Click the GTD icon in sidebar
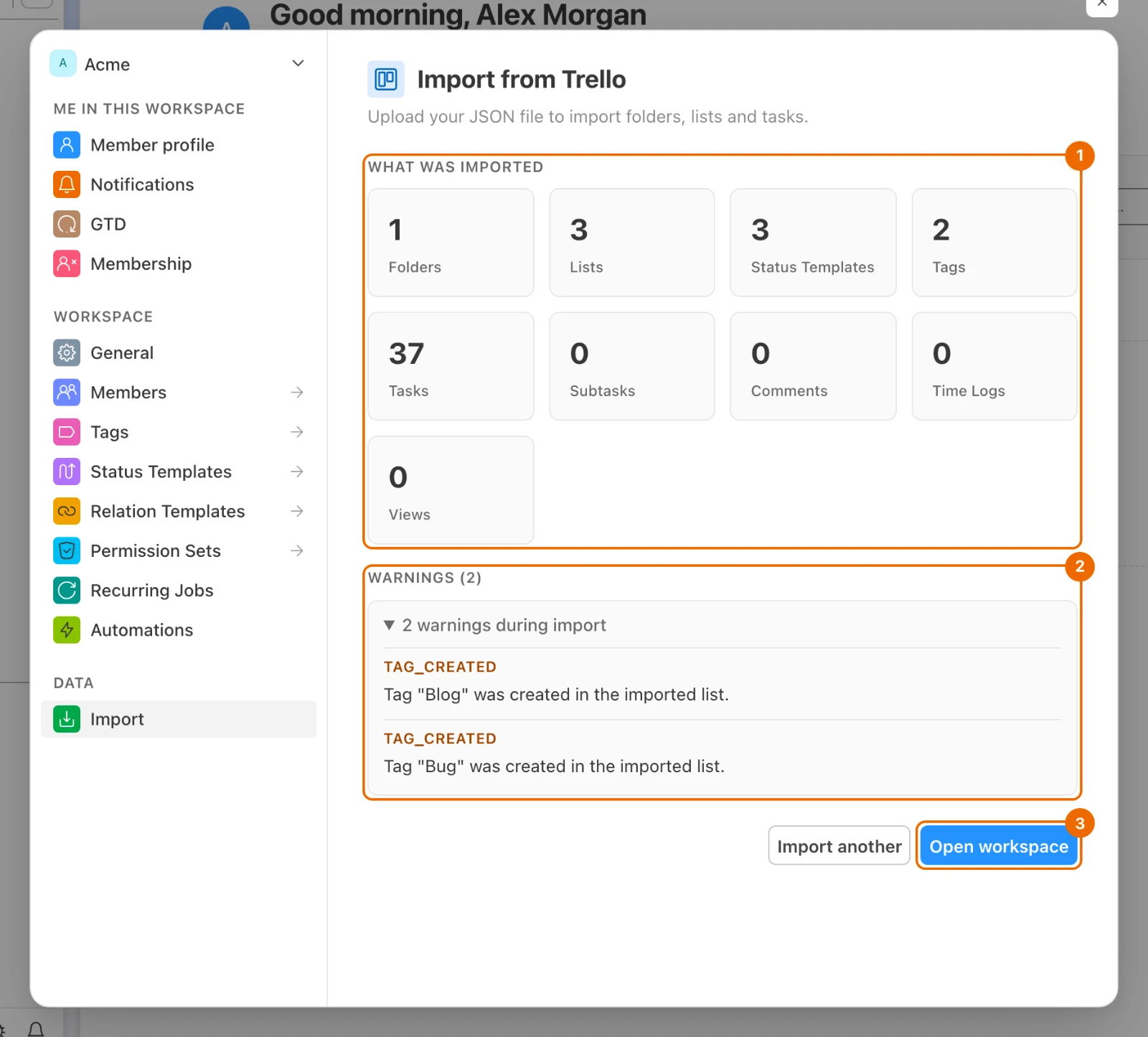The width and height of the screenshot is (1148, 1037). pos(67,224)
